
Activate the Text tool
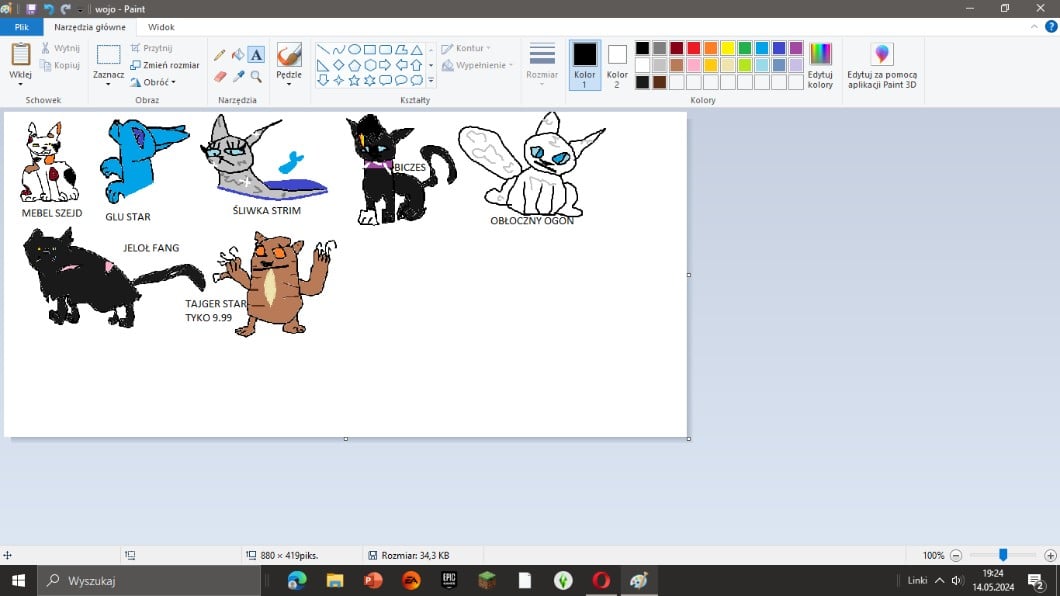point(256,55)
